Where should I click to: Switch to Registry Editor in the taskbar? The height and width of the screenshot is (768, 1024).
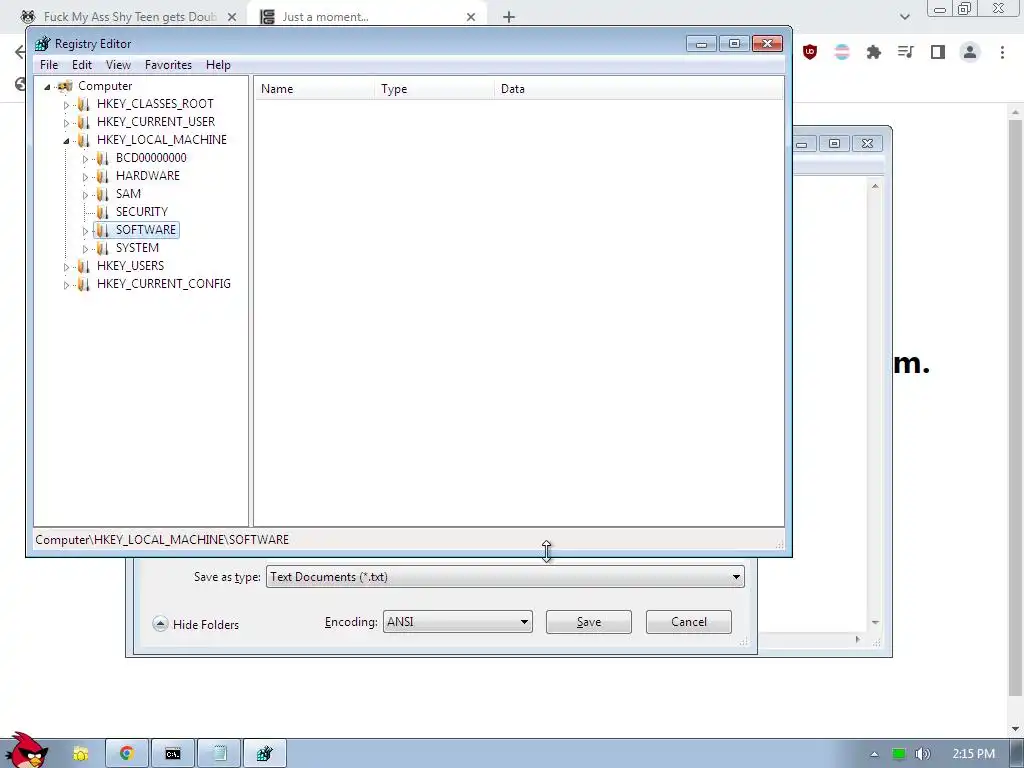coord(264,754)
